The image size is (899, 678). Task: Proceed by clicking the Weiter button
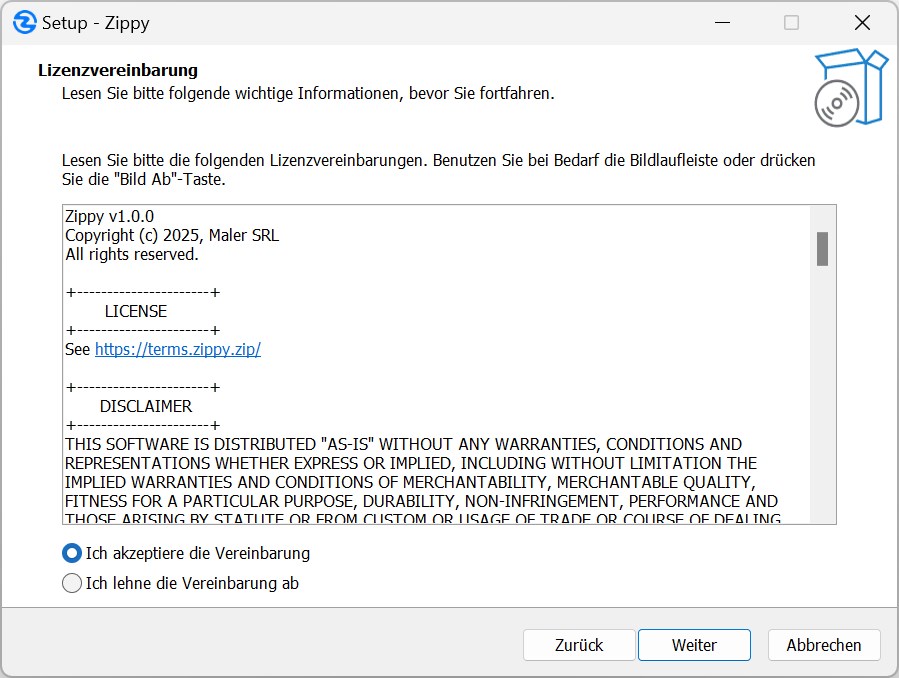pyautogui.click(x=694, y=645)
